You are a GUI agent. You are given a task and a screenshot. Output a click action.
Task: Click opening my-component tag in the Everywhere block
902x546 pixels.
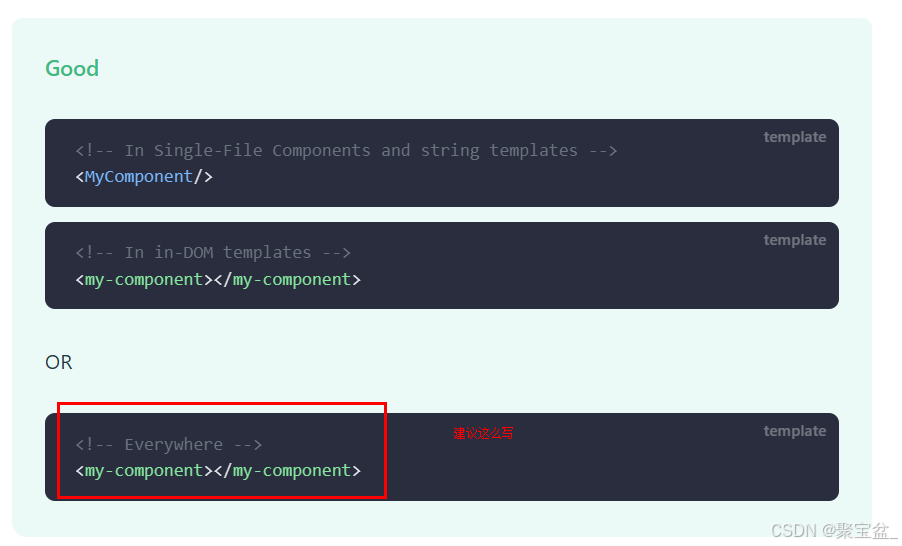[x=144, y=471]
